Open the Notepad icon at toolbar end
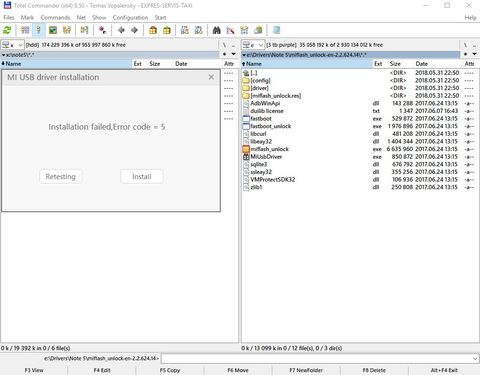This screenshot has height=375, width=480. tap(276, 30)
